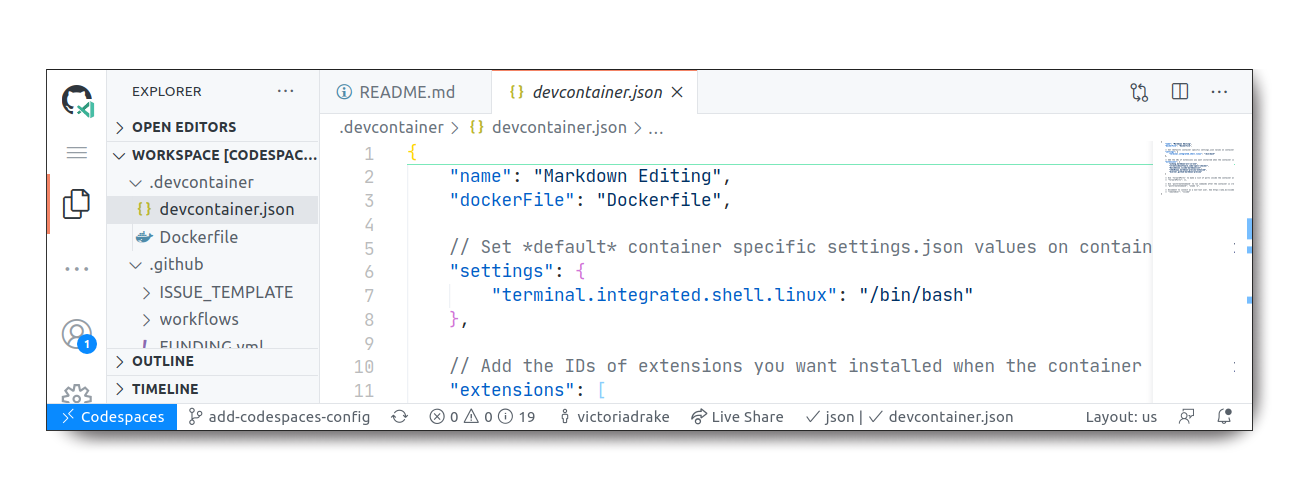The height and width of the screenshot is (480, 1300).
Task: Select the Explorer files icon
Action: [77, 204]
